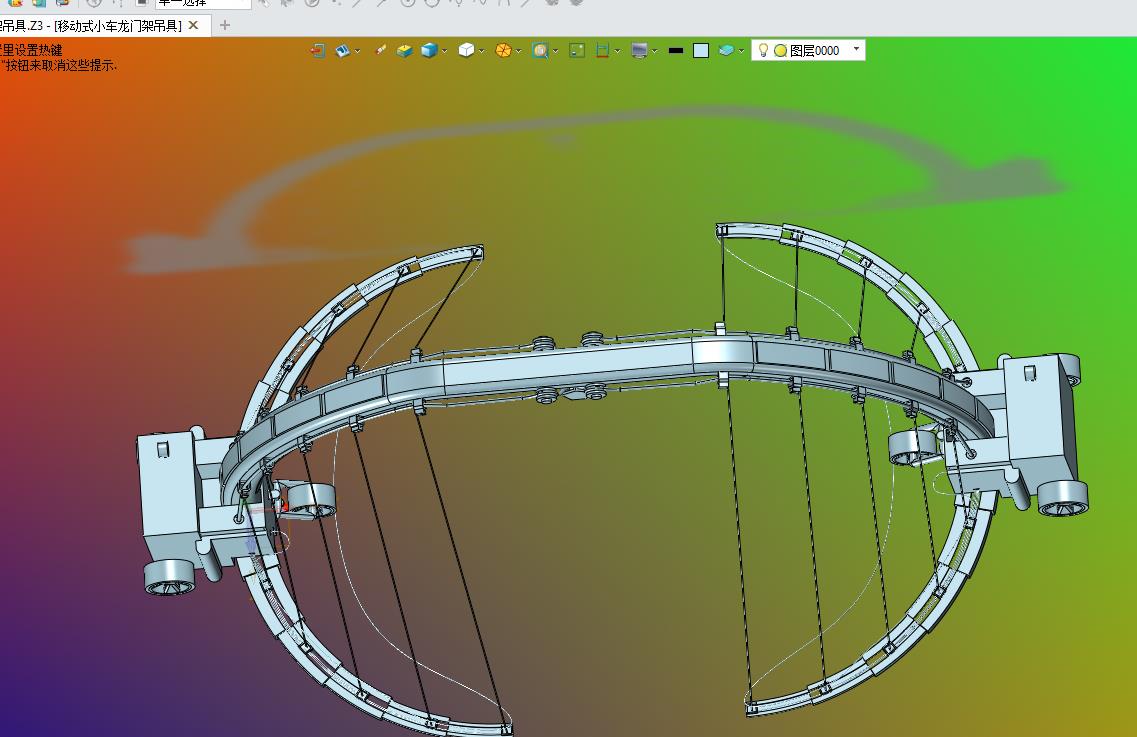Click the white cube view-orientation icon
Image resolution: width=1137 pixels, height=737 pixels.
pyautogui.click(x=466, y=50)
